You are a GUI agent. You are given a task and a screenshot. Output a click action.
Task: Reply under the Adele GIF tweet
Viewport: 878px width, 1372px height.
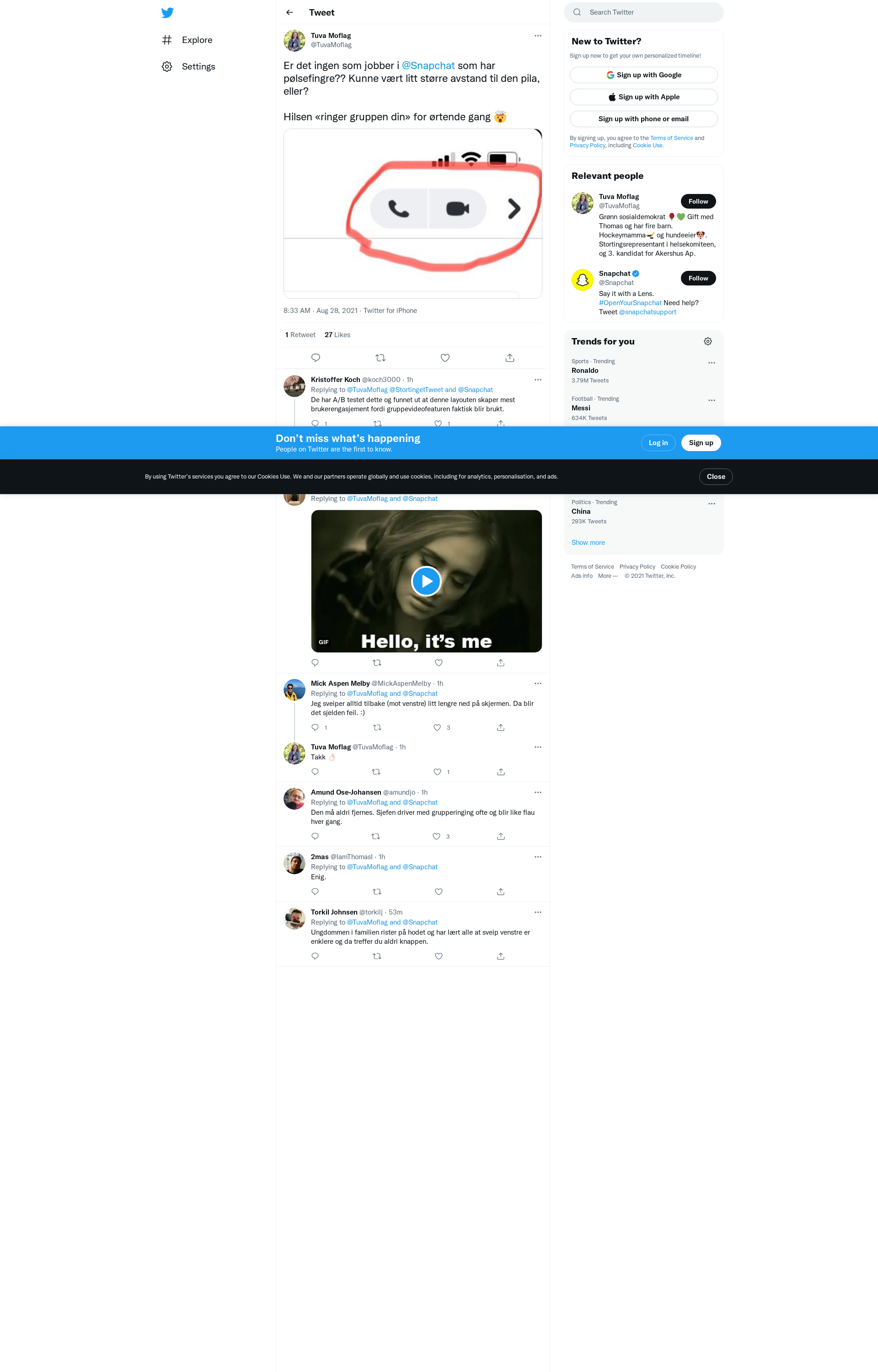point(315,662)
